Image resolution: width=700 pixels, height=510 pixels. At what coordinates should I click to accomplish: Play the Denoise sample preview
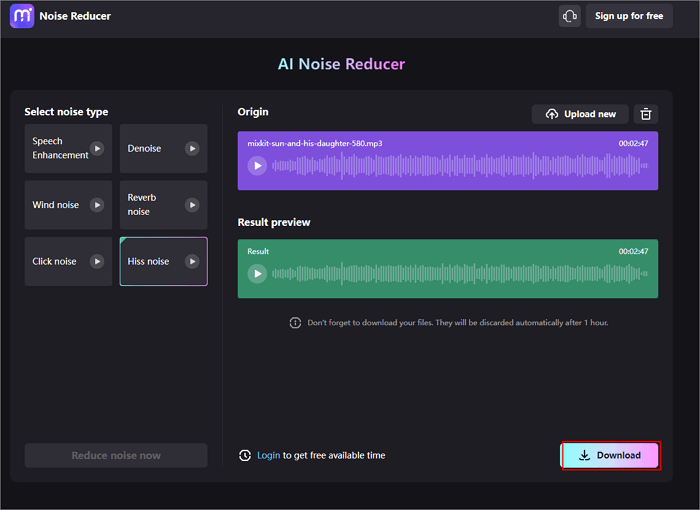pyautogui.click(x=192, y=149)
